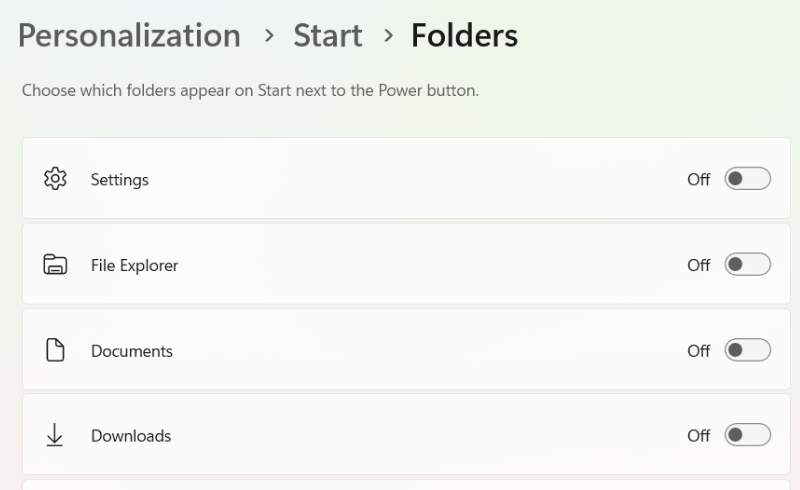Enable the File Explorer toggle switch

[747, 264]
